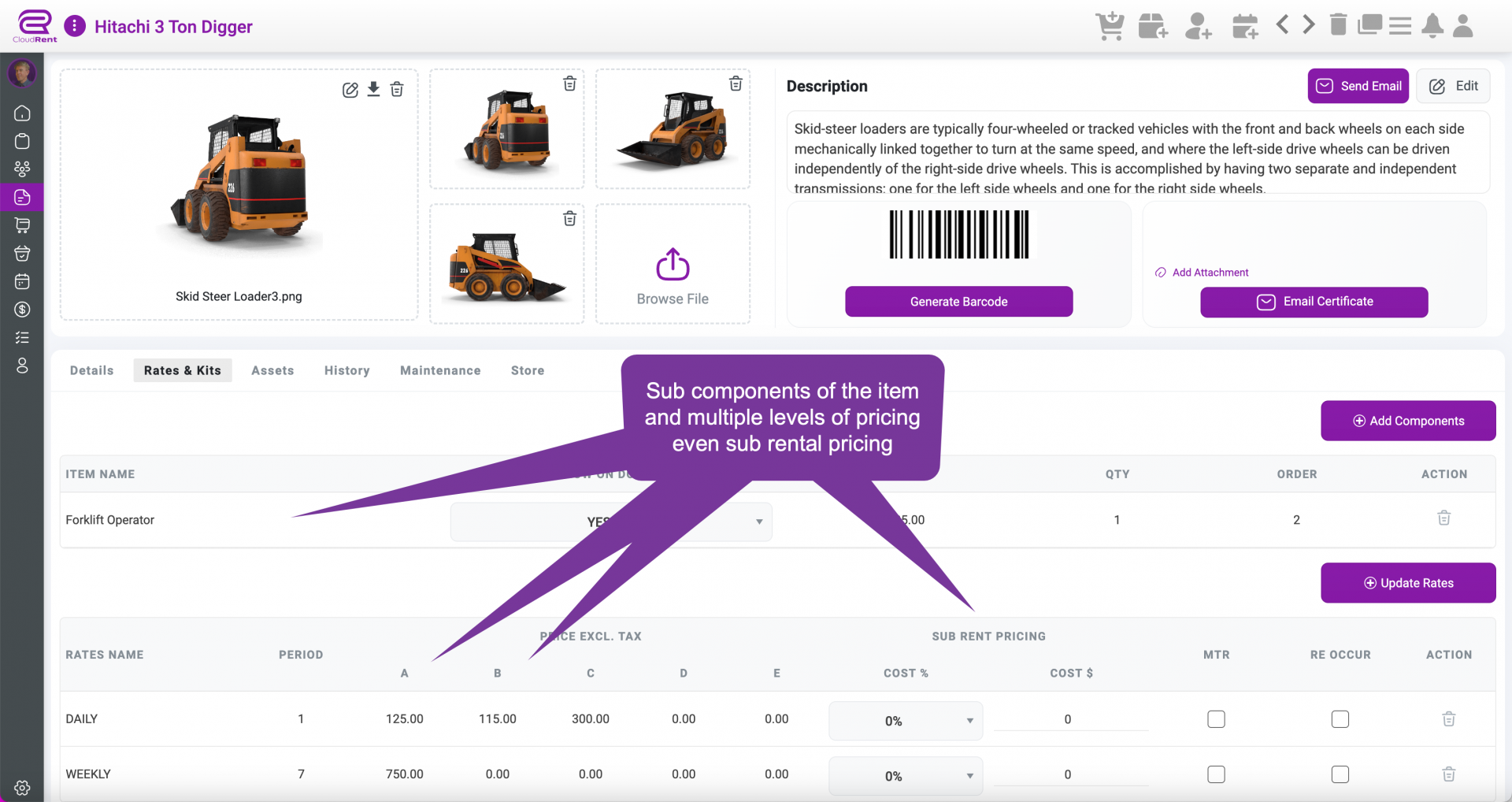Open the checklist icon in sidebar

click(x=22, y=337)
